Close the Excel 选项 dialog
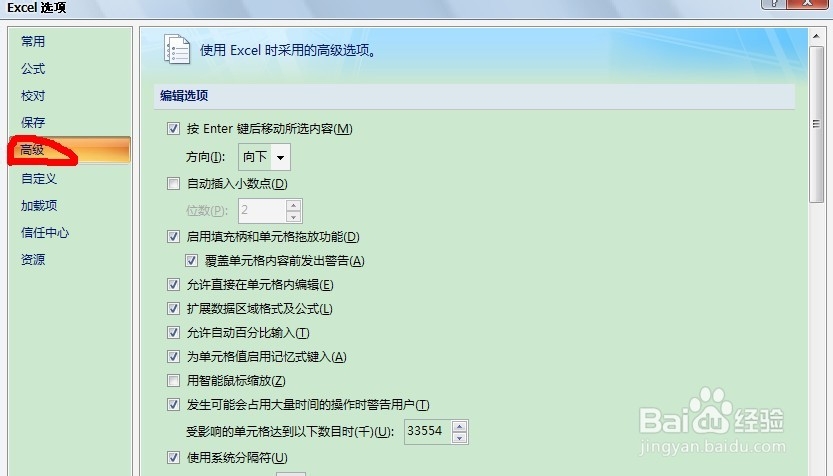The image size is (833, 476). pyautogui.click(x=808, y=4)
